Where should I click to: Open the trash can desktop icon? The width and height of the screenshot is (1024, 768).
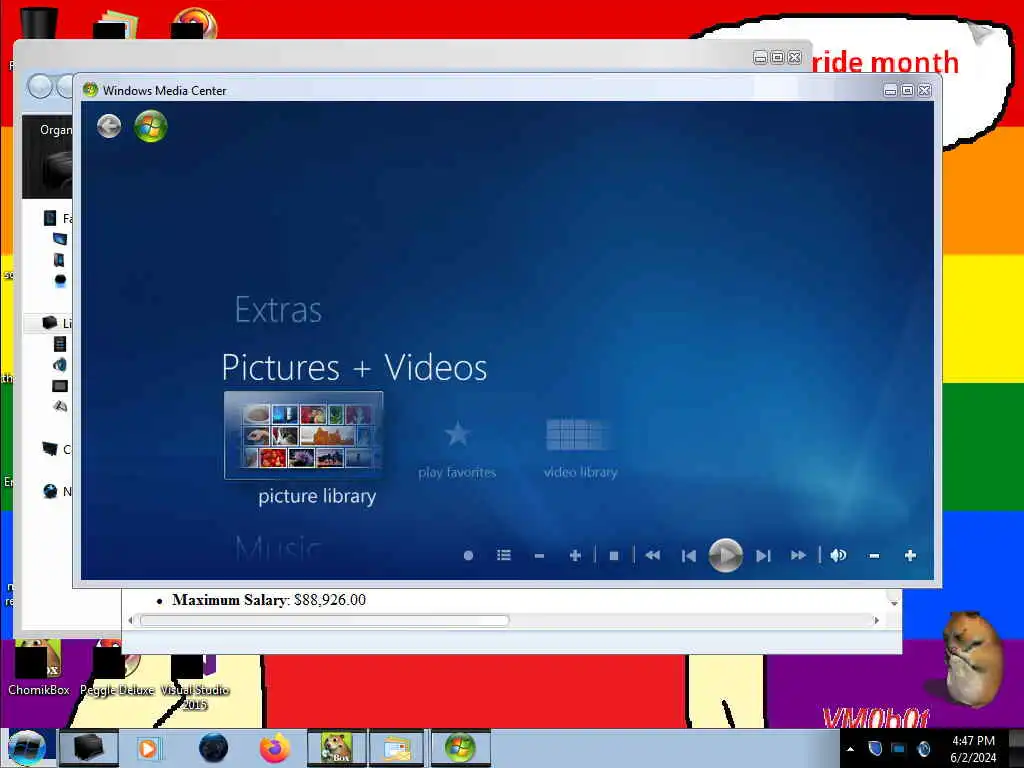[x=39, y=23]
